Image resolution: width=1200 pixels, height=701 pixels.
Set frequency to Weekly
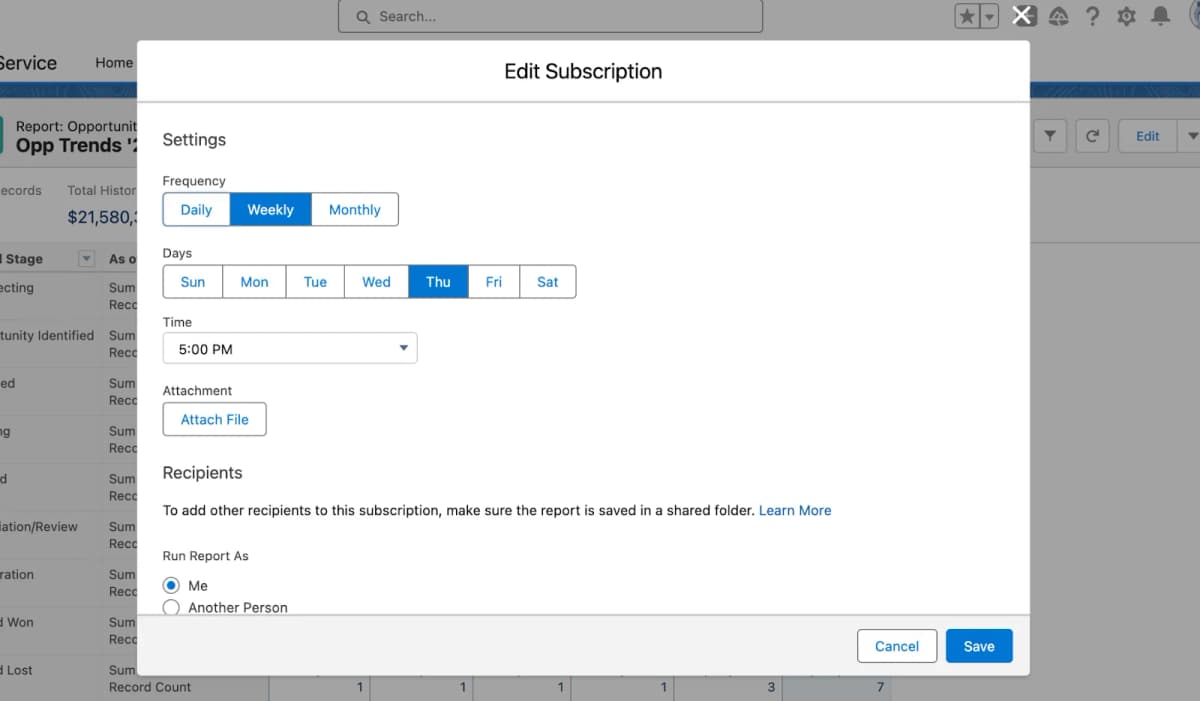270,209
